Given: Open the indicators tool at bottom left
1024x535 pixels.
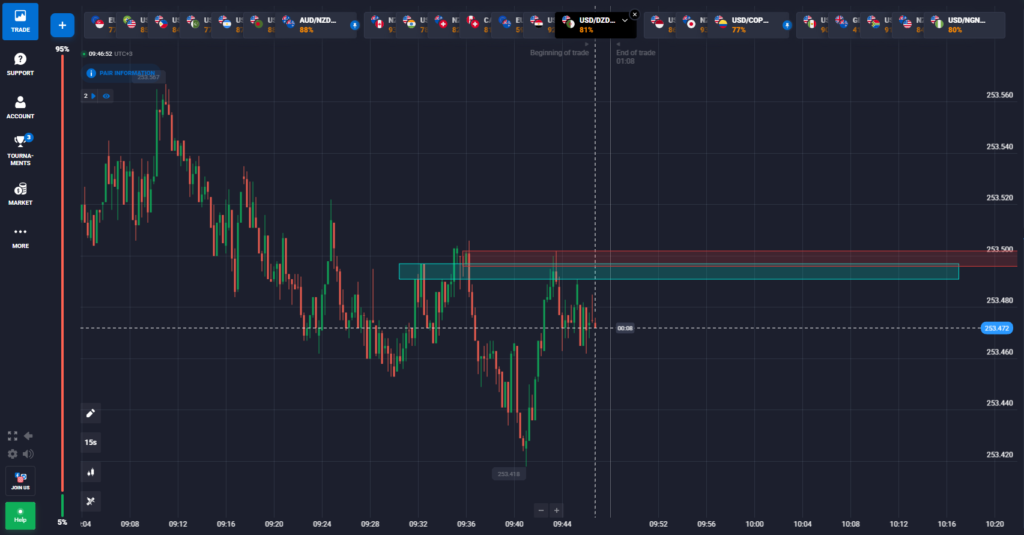Looking at the screenshot, I should pos(91,501).
